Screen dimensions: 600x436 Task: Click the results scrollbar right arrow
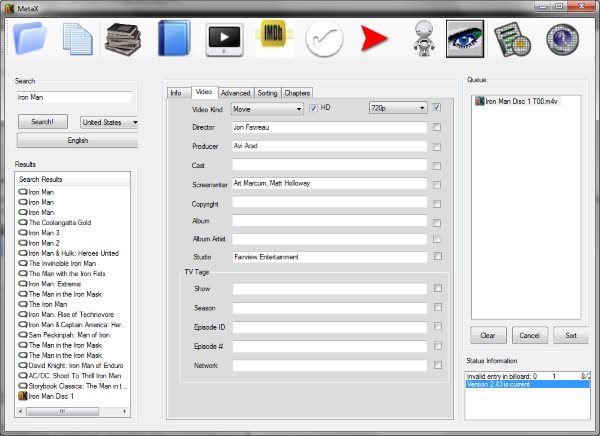[x=124, y=412]
